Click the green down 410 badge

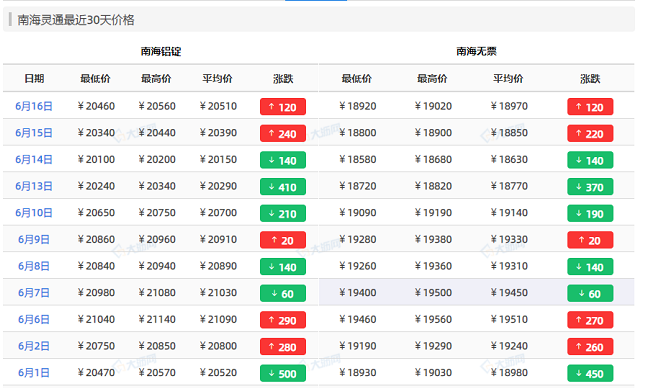(x=283, y=187)
